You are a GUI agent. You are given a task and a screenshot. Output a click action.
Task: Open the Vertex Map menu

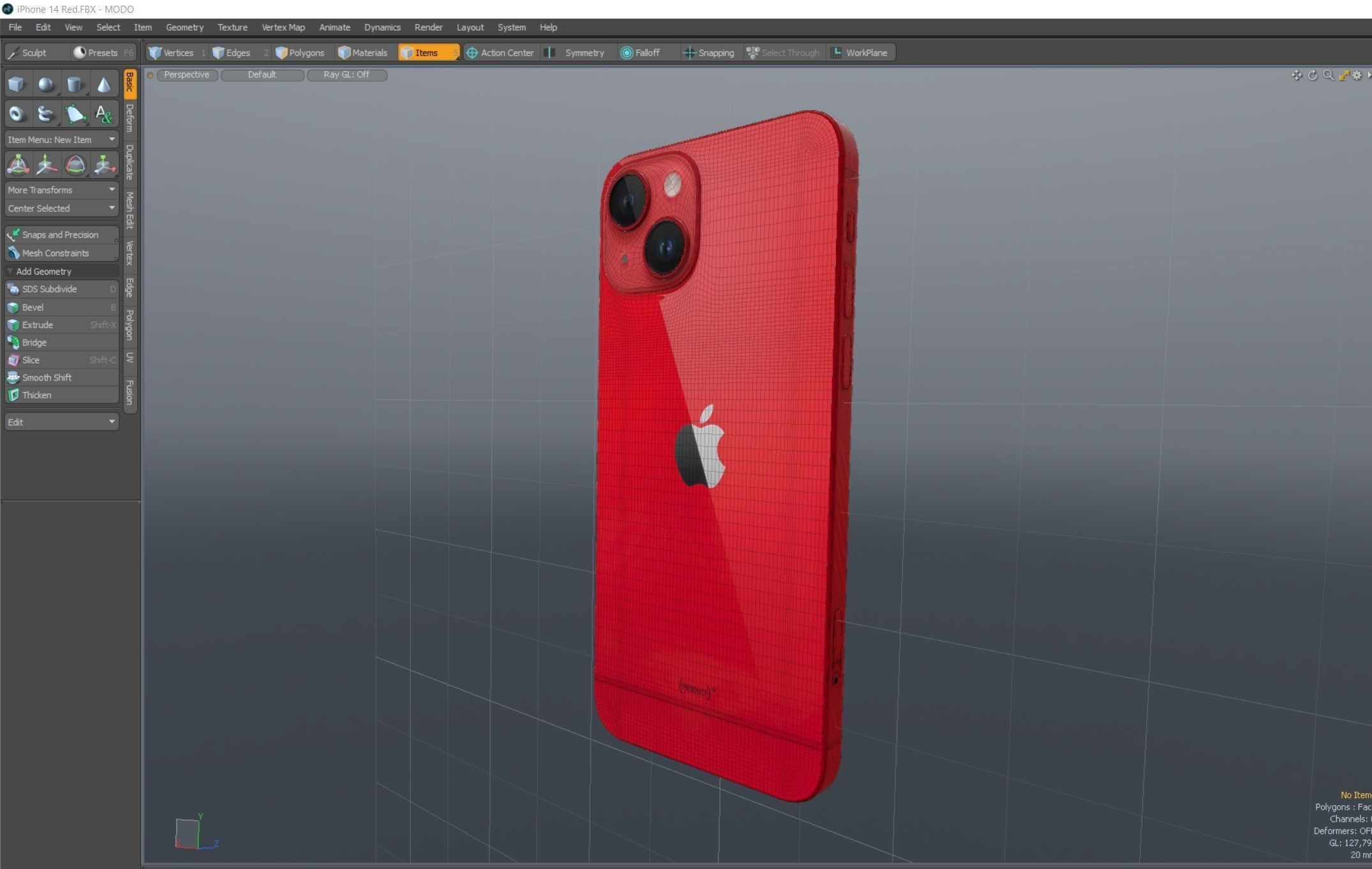[x=283, y=27]
